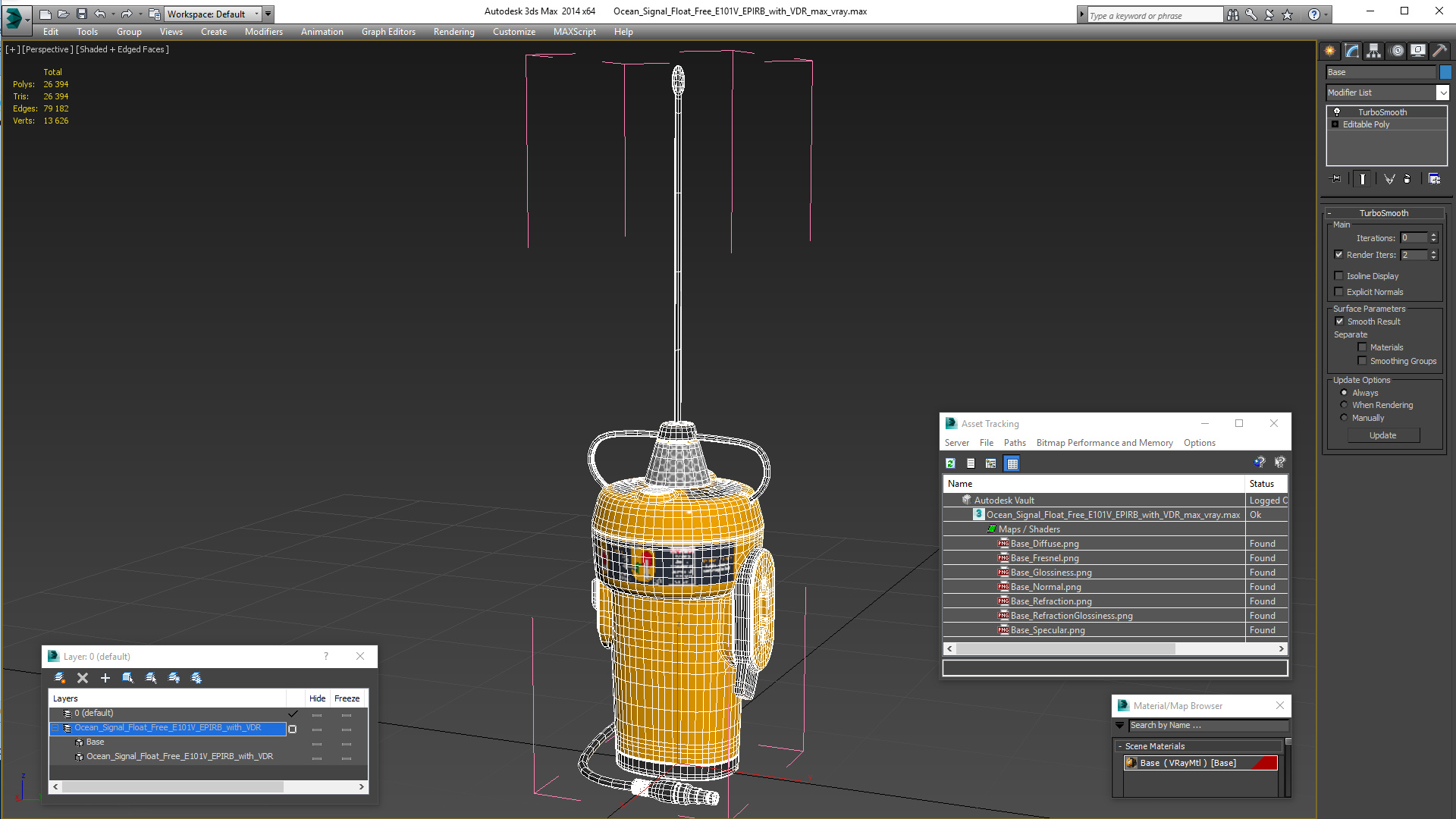Open the Rendering menu
Image resolution: width=1456 pixels, height=819 pixels.
point(453,32)
